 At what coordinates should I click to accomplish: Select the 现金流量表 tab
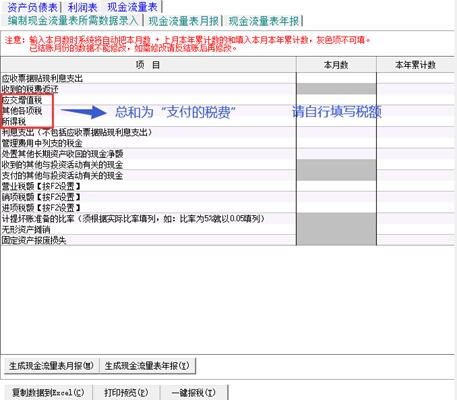click(x=132, y=7)
